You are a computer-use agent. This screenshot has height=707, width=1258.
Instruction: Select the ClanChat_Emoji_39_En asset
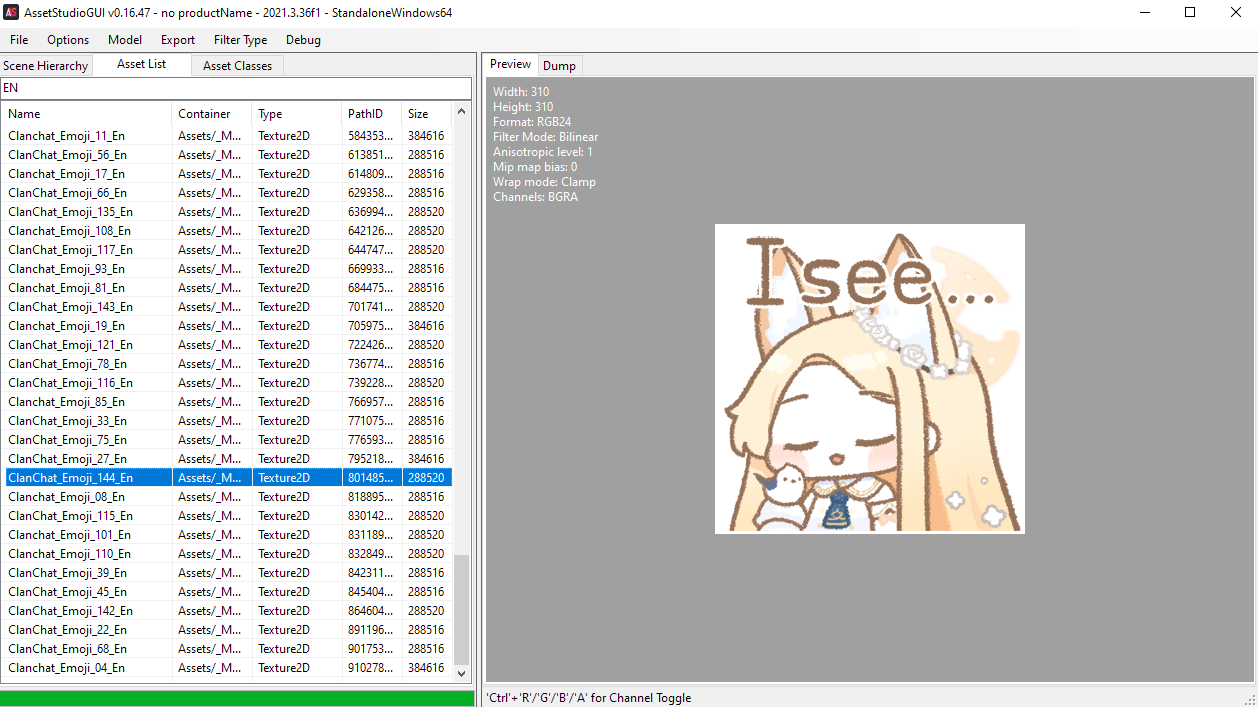click(229, 573)
